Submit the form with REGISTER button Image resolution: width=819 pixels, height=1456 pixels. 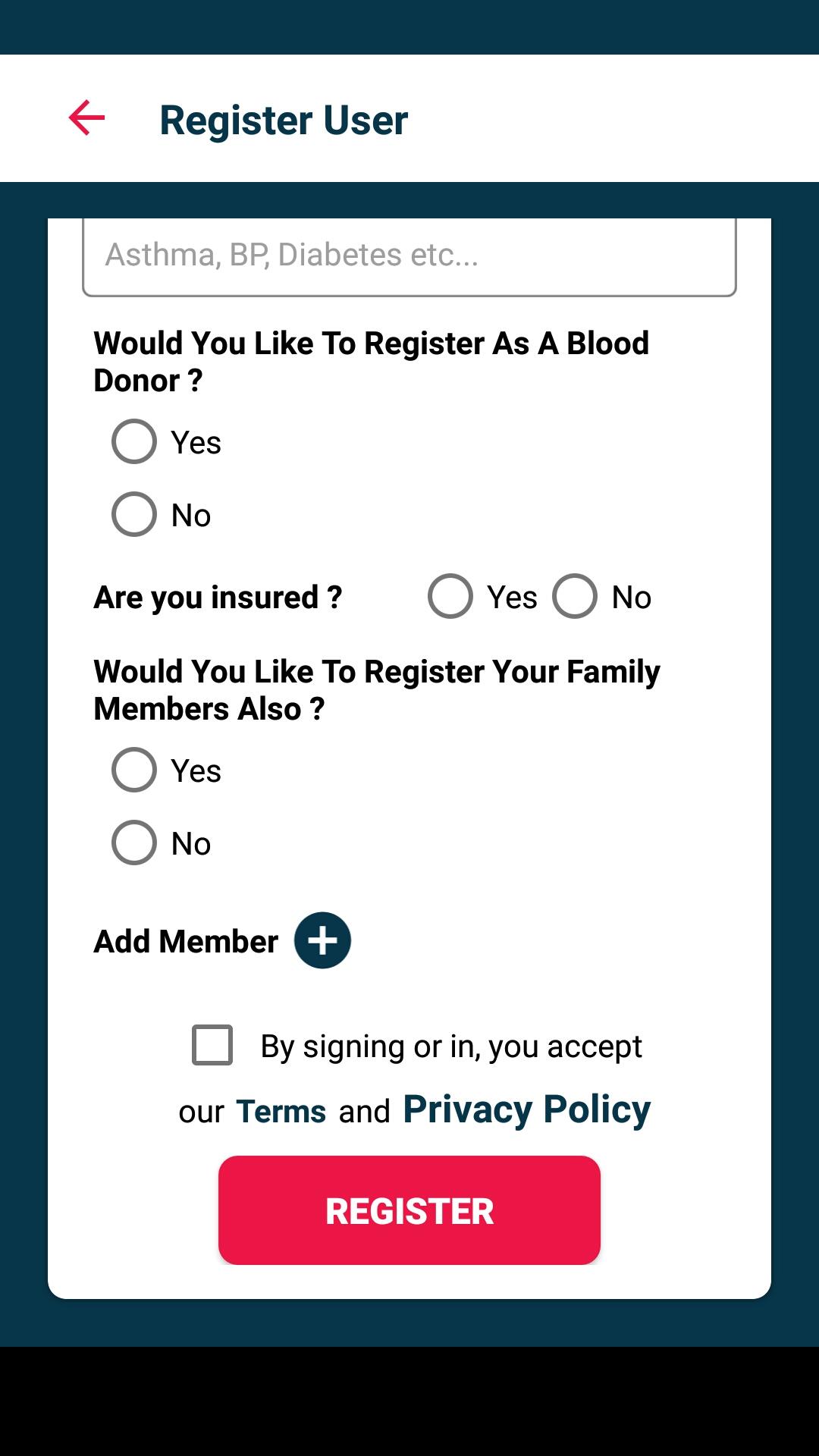(409, 1210)
